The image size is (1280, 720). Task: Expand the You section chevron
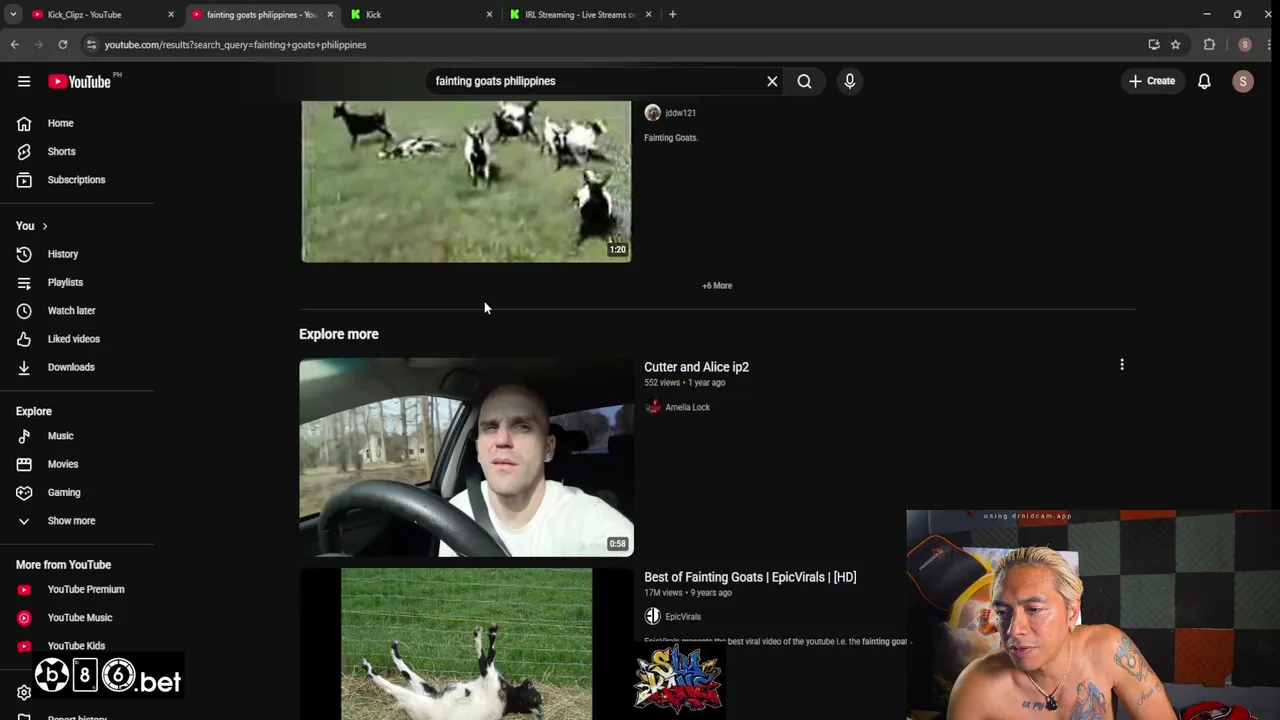tap(44, 226)
